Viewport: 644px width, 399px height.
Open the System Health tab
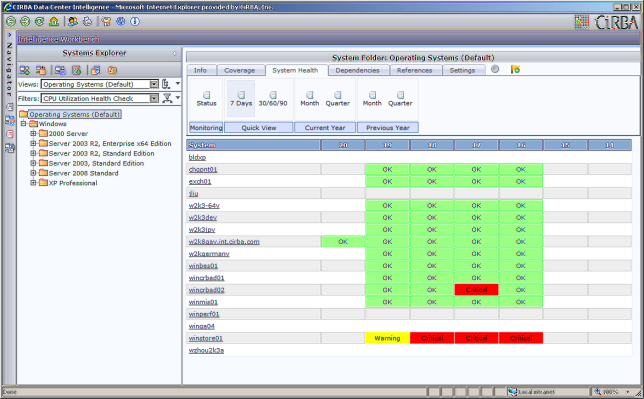295,70
